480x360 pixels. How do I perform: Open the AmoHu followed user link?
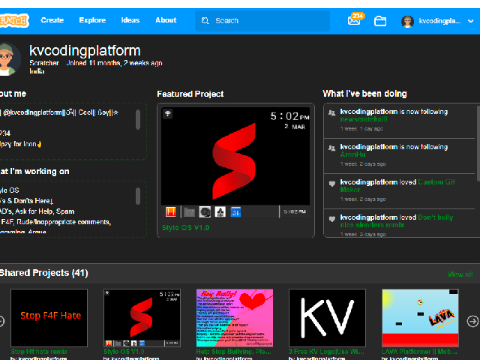click(x=353, y=154)
